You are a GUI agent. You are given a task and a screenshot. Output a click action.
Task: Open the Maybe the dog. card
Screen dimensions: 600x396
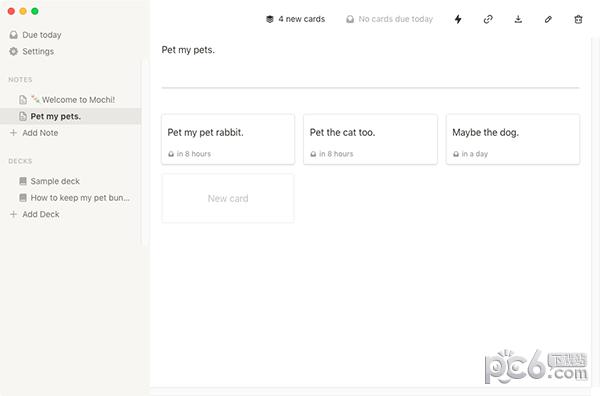tap(513, 139)
